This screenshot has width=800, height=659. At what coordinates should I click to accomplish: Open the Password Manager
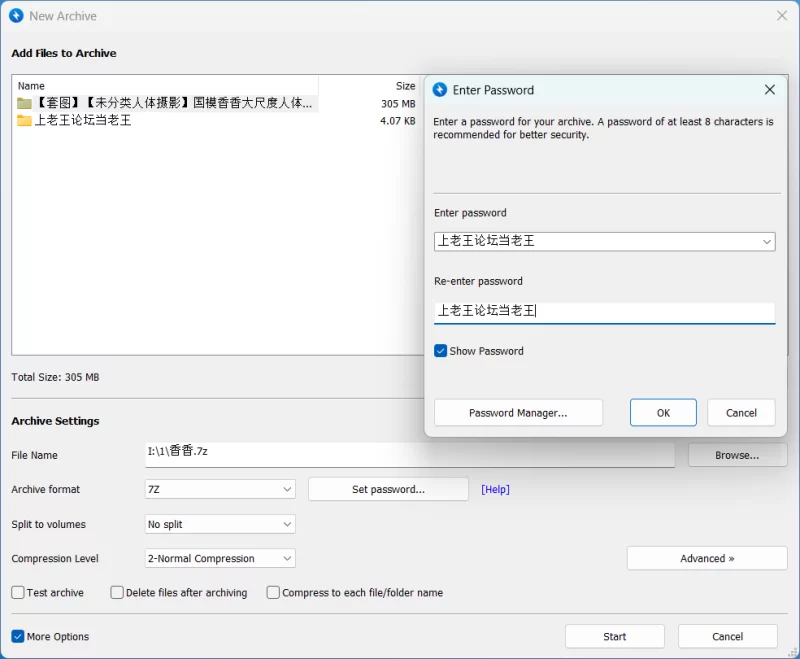(x=518, y=413)
